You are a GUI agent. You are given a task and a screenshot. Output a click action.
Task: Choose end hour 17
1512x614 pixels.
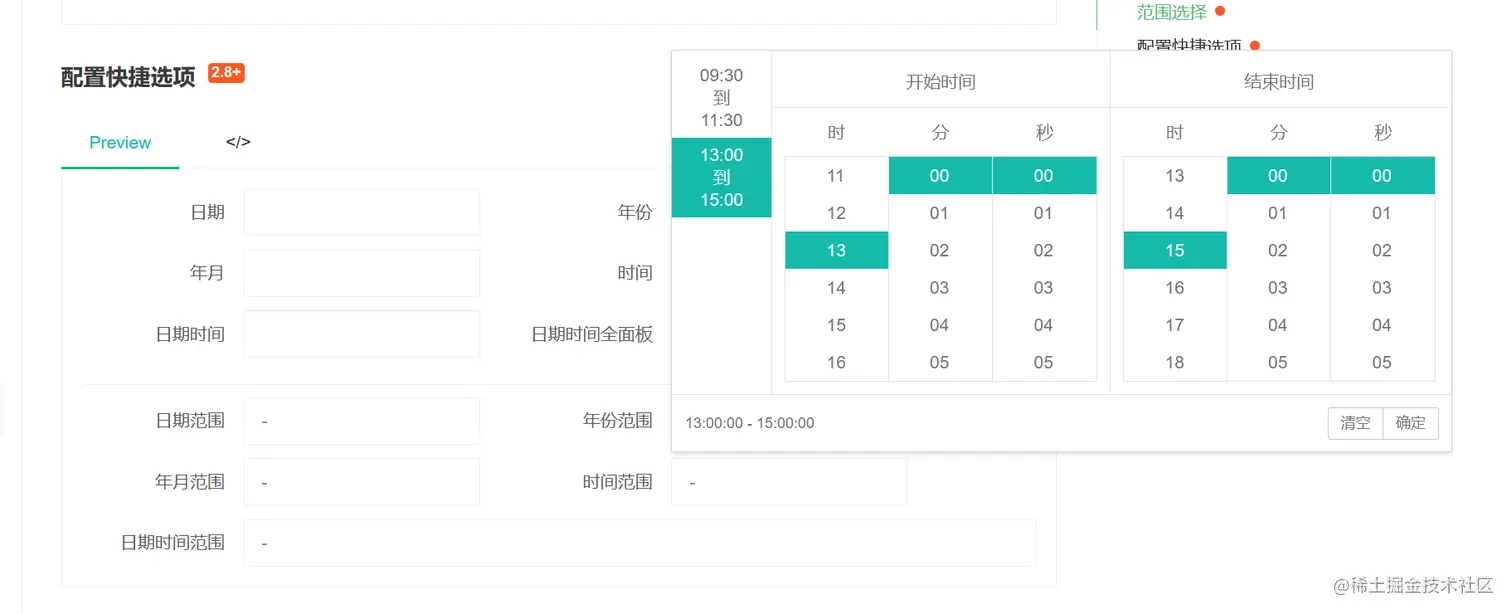(x=1175, y=325)
